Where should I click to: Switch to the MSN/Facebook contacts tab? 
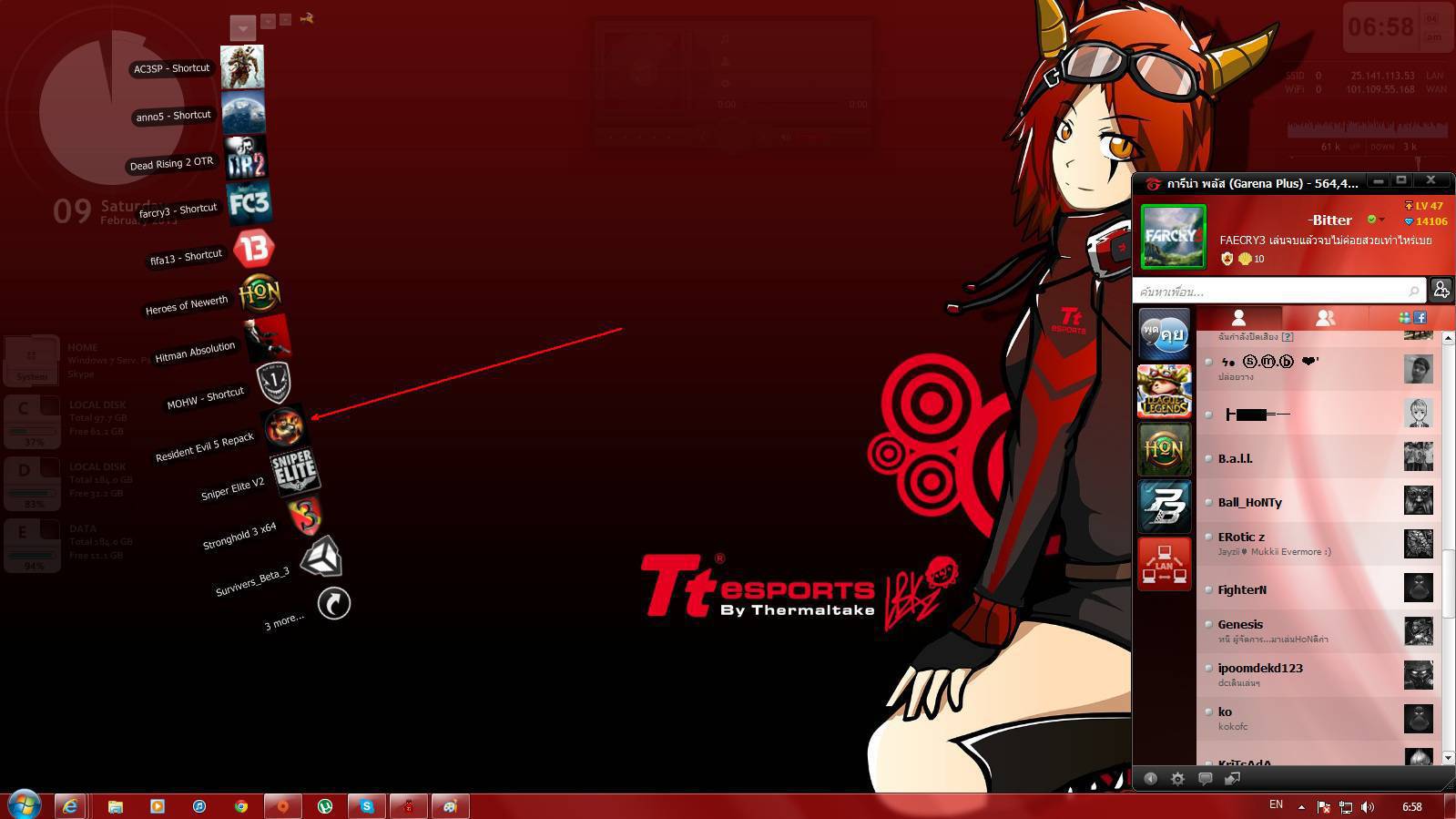click(1412, 317)
